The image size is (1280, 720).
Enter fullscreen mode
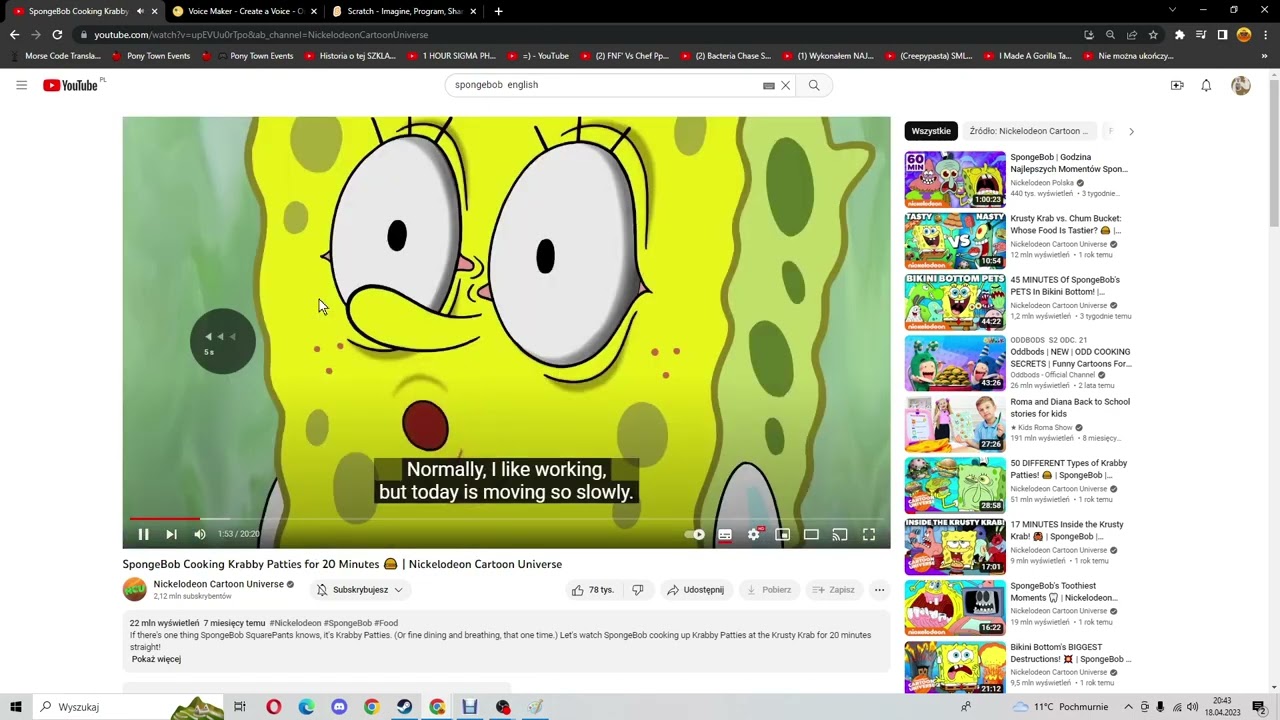tap(869, 534)
